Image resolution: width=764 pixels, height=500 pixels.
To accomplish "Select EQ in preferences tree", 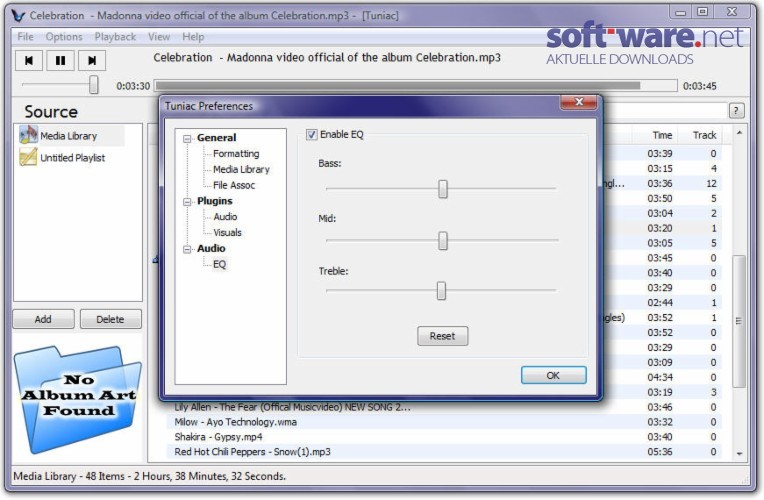I will pyautogui.click(x=219, y=264).
